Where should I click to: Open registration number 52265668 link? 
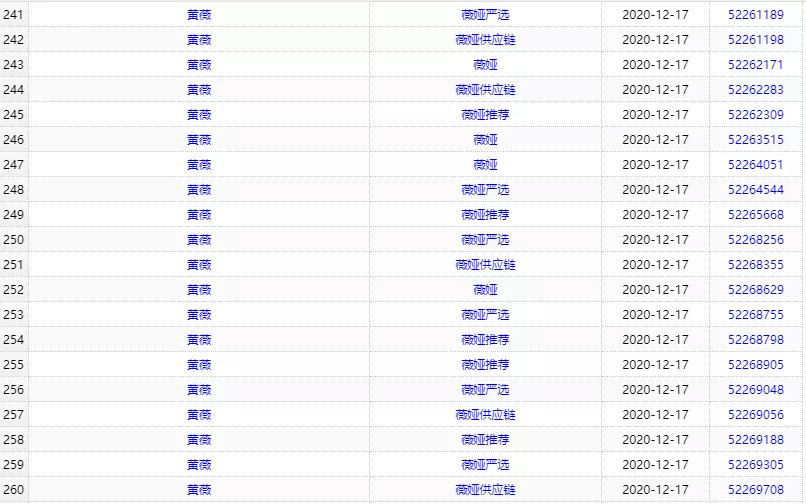tap(756, 214)
